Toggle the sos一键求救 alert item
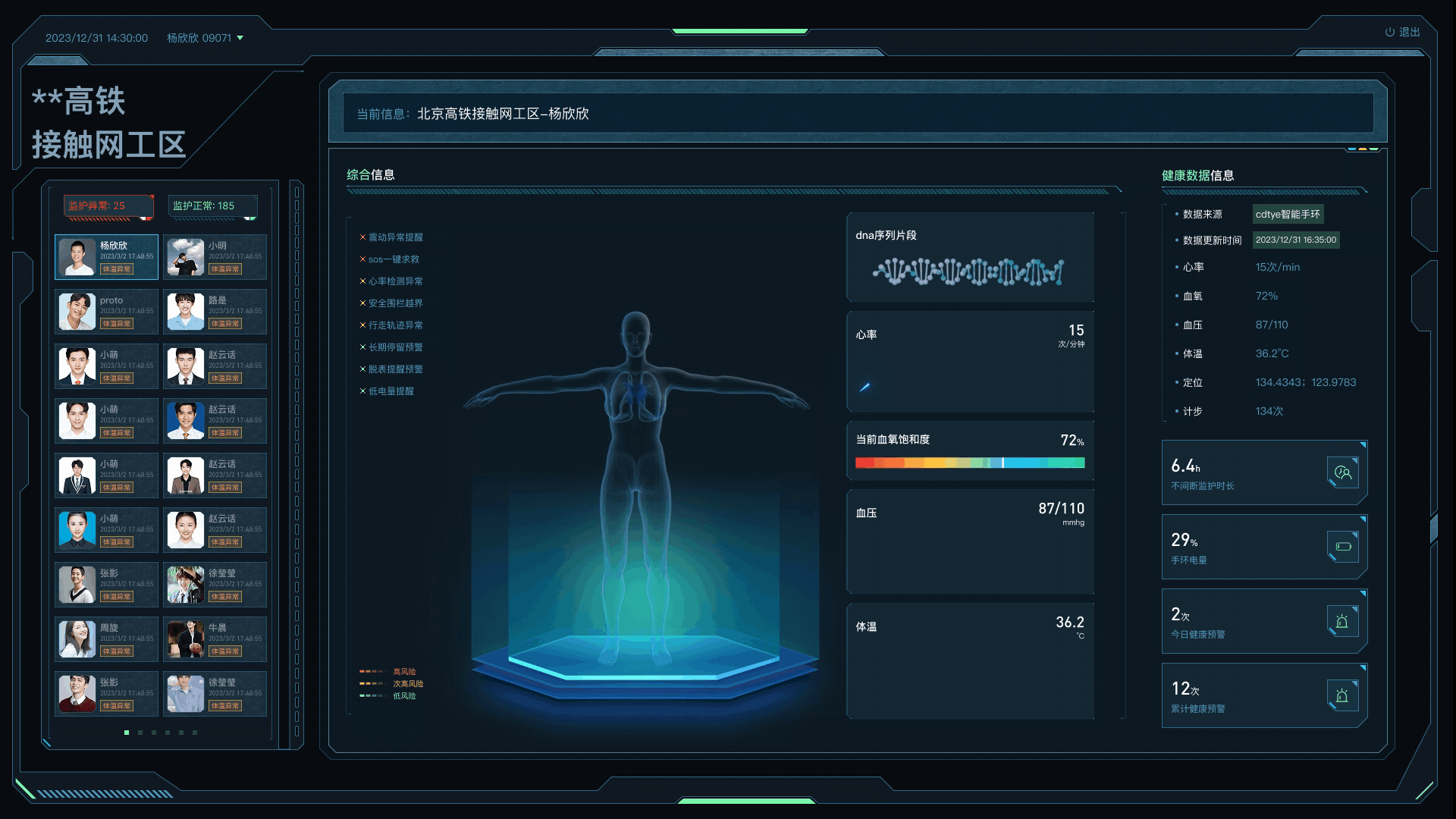 pos(393,259)
